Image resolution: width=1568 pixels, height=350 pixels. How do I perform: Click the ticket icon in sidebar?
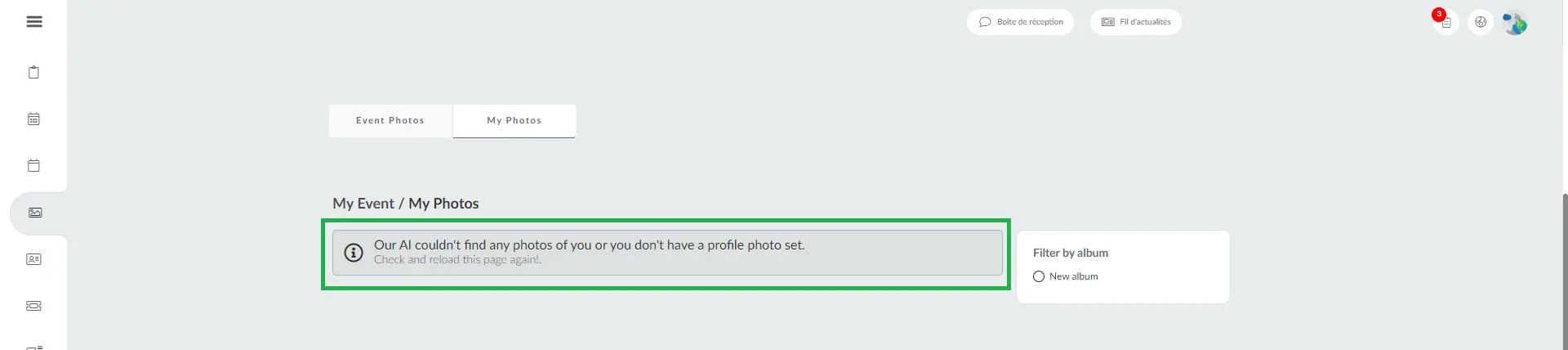click(33, 306)
